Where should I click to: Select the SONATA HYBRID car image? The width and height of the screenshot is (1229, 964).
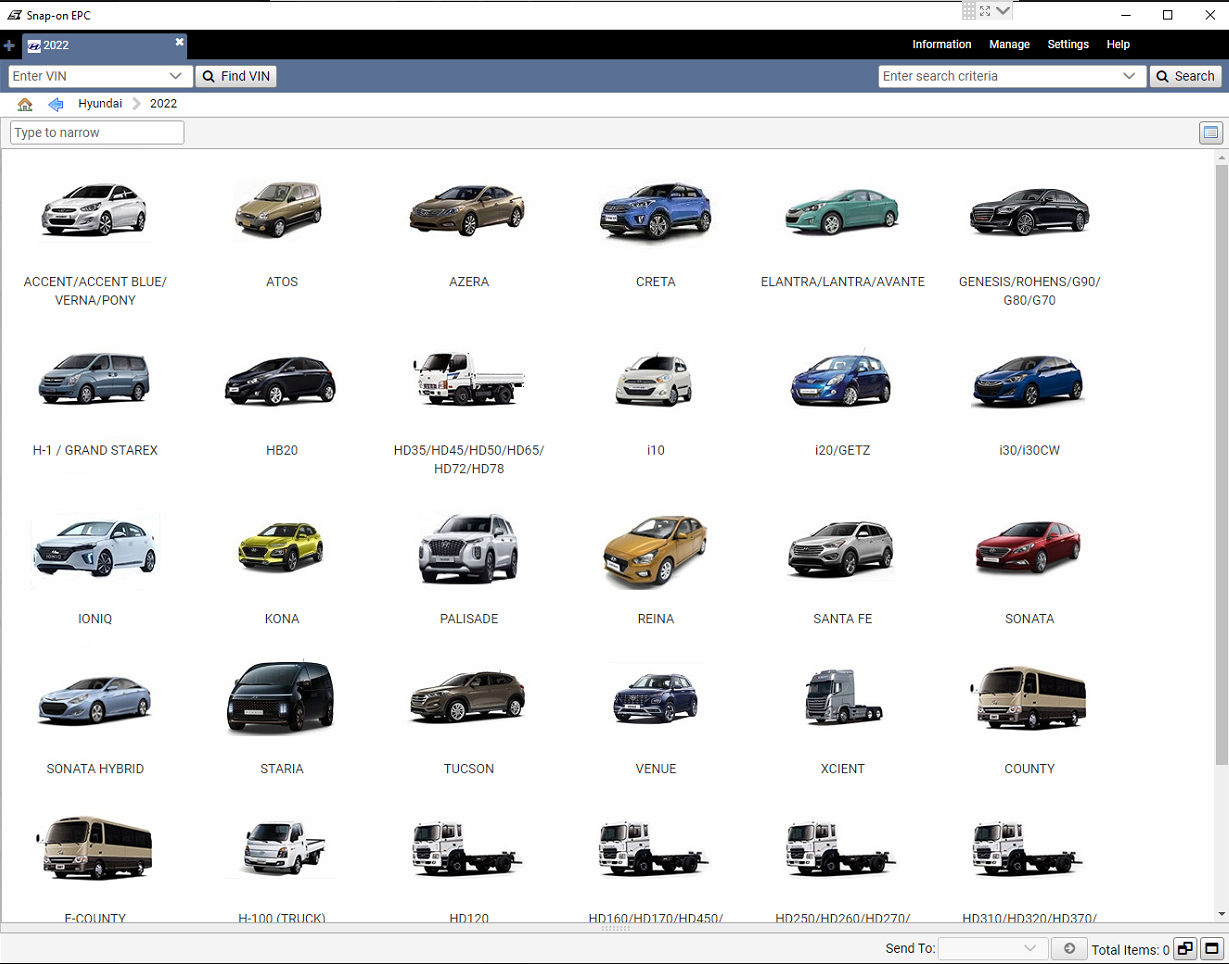[x=95, y=700]
